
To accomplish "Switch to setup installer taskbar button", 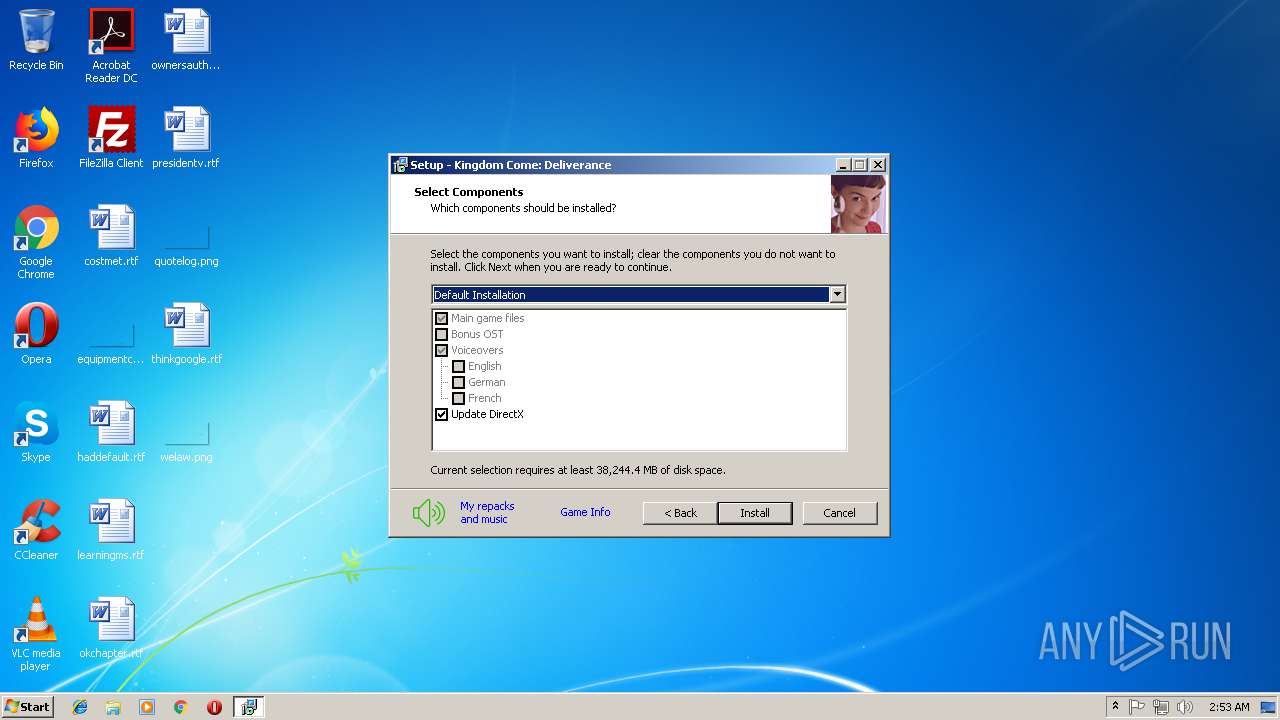I will (249, 707).
